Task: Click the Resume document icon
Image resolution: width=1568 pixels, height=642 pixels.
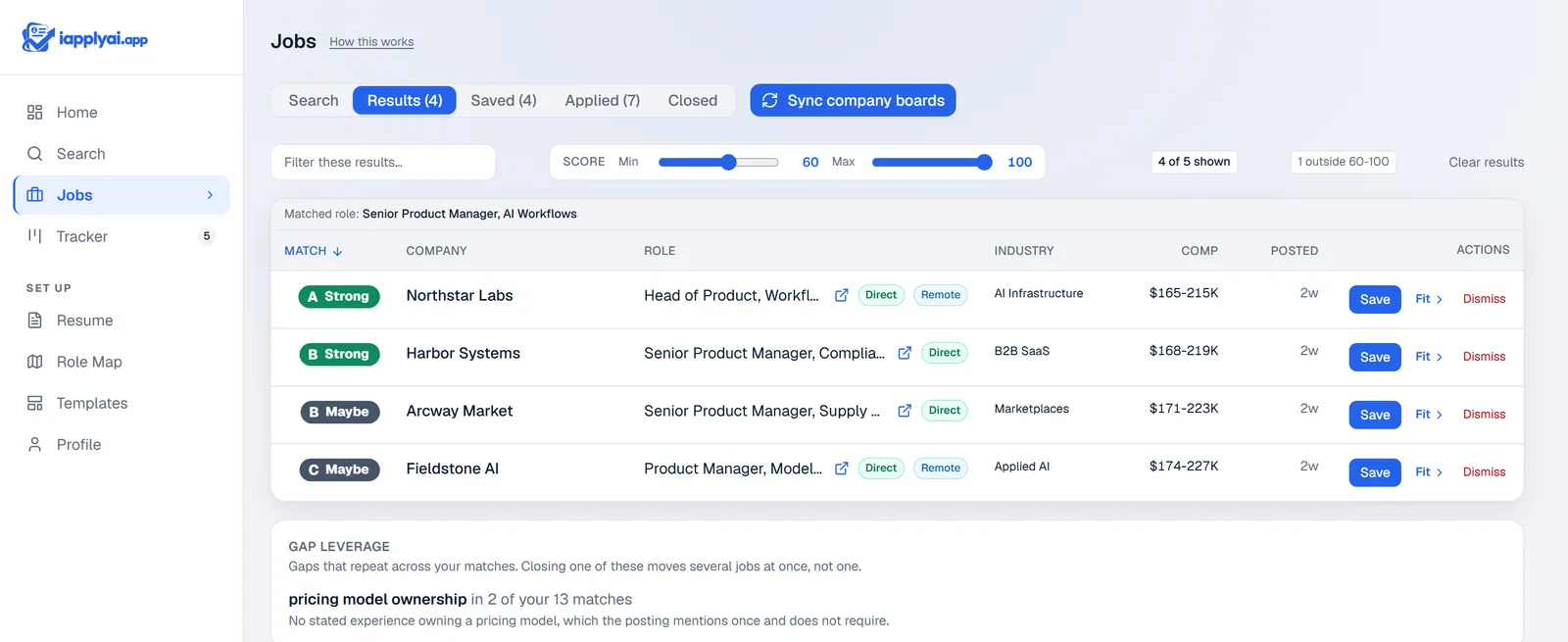Action: click(35, 321)
